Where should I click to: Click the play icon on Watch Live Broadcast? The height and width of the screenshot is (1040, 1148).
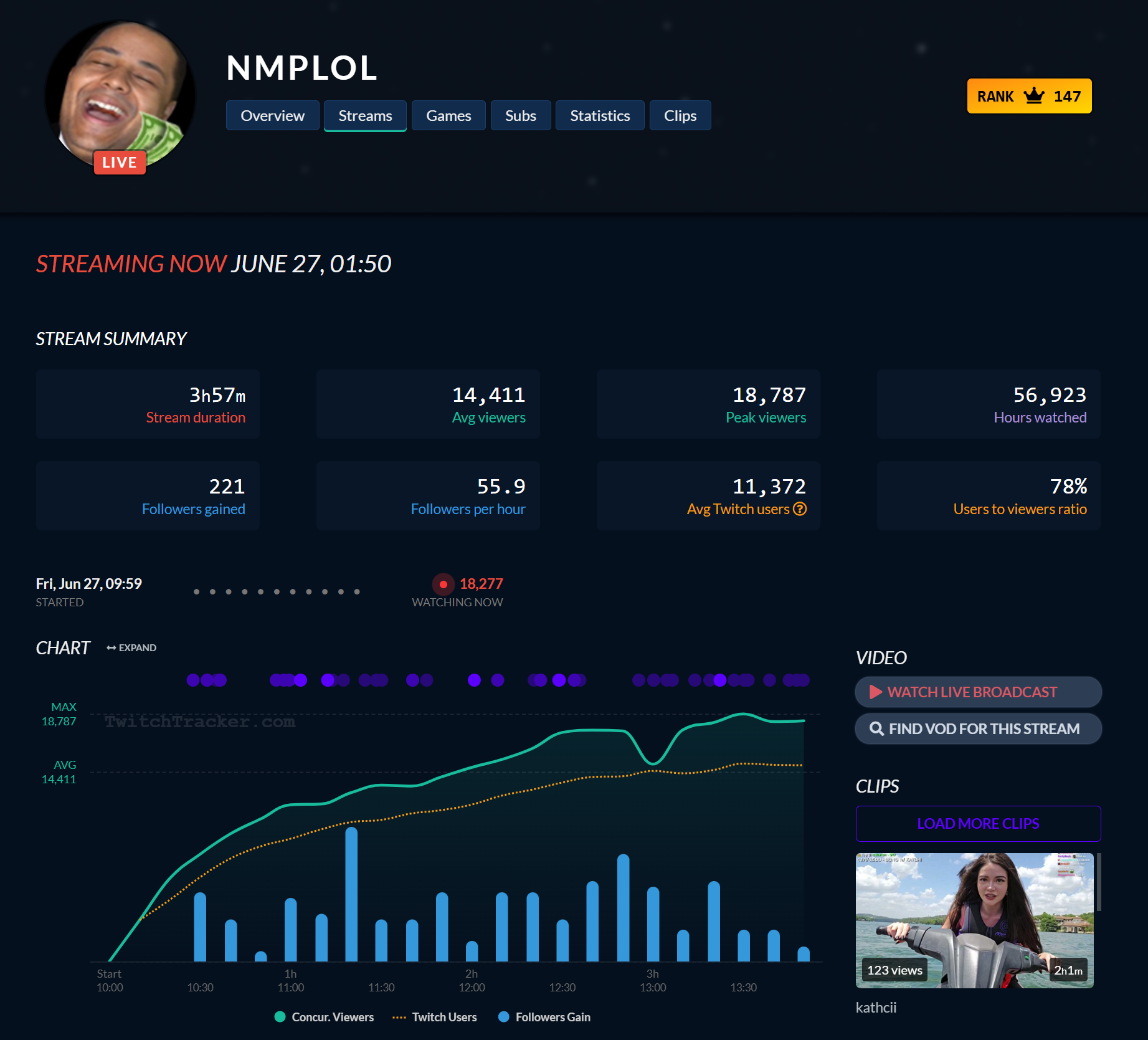point(875,692)
